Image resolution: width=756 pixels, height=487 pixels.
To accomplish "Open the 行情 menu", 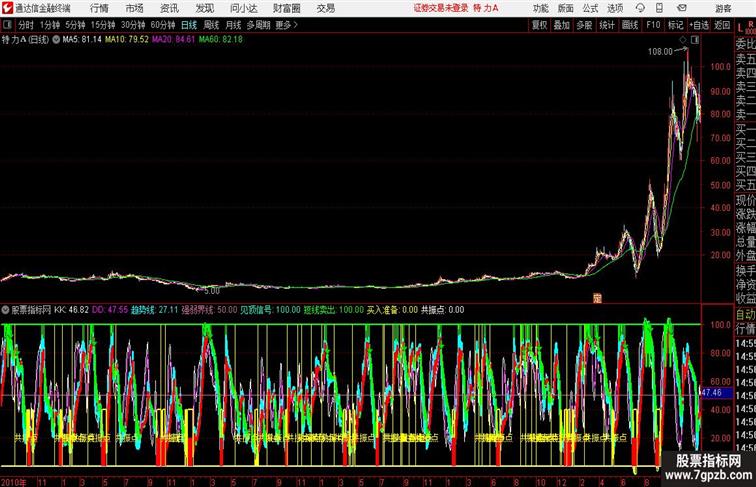I will [99, 8].
